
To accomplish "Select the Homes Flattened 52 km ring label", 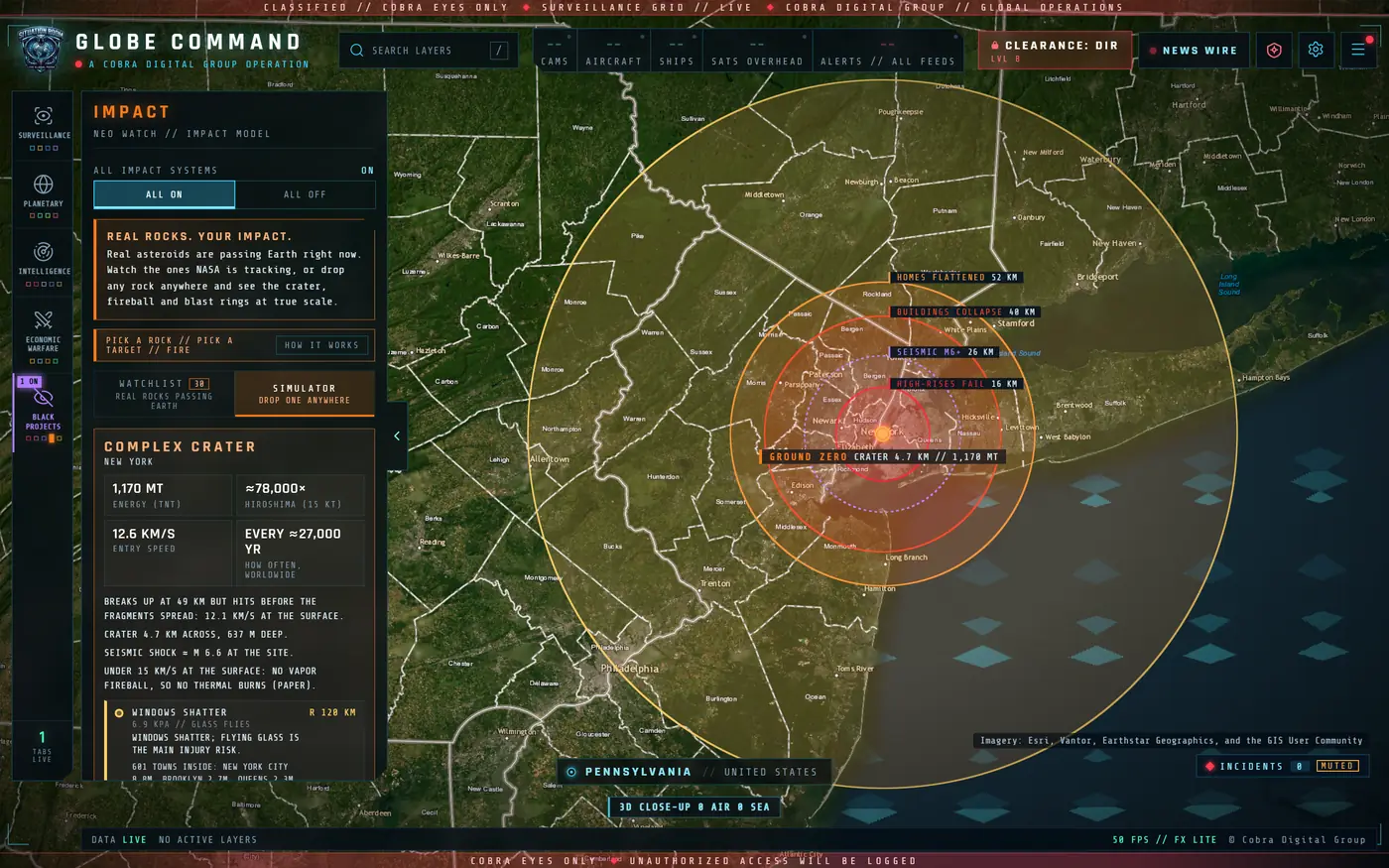I will (956, 278).
